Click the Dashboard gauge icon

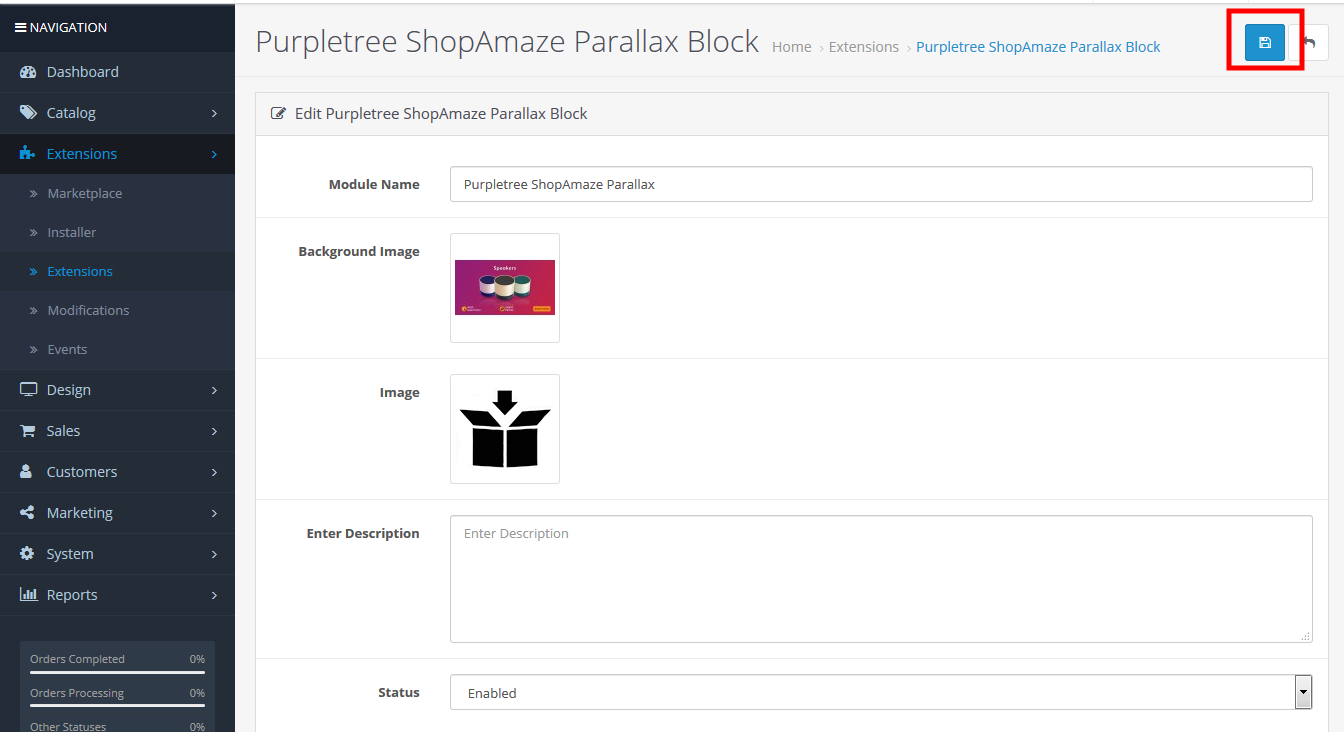tap(28, 72)
